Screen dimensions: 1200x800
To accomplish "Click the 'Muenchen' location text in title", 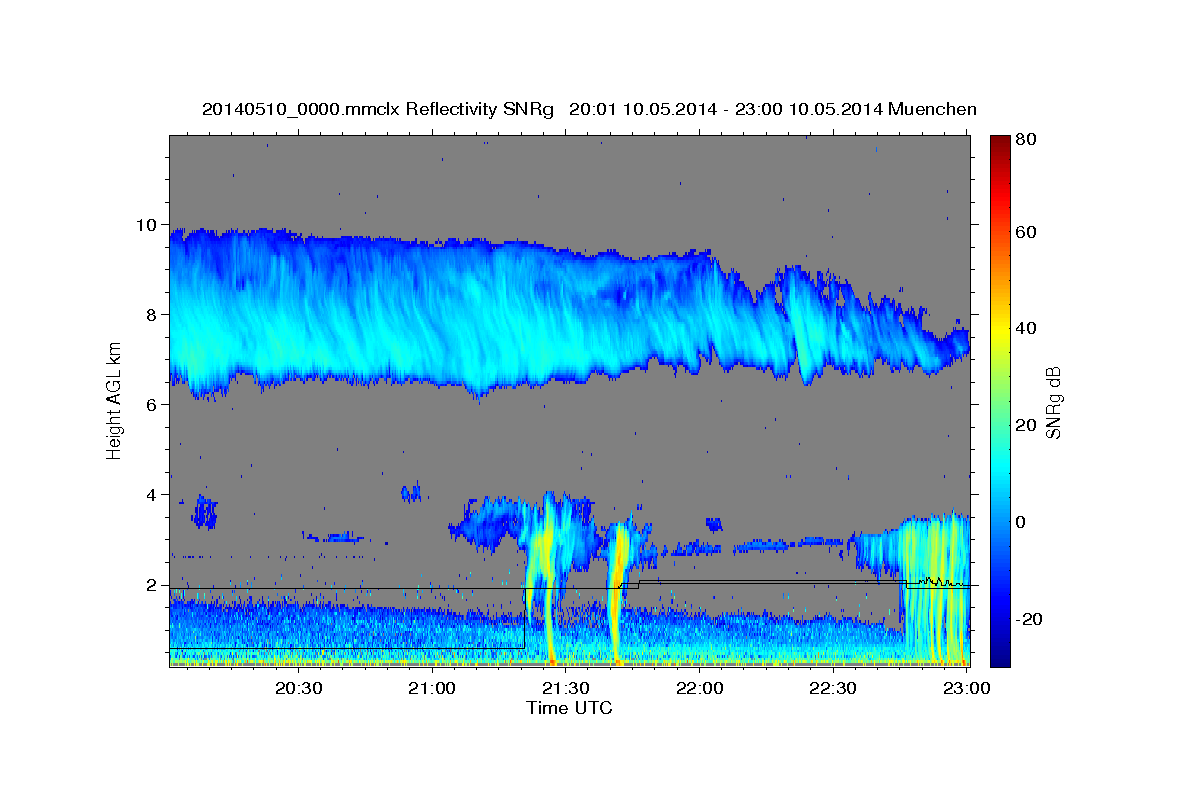I will [x=932, y=109].
